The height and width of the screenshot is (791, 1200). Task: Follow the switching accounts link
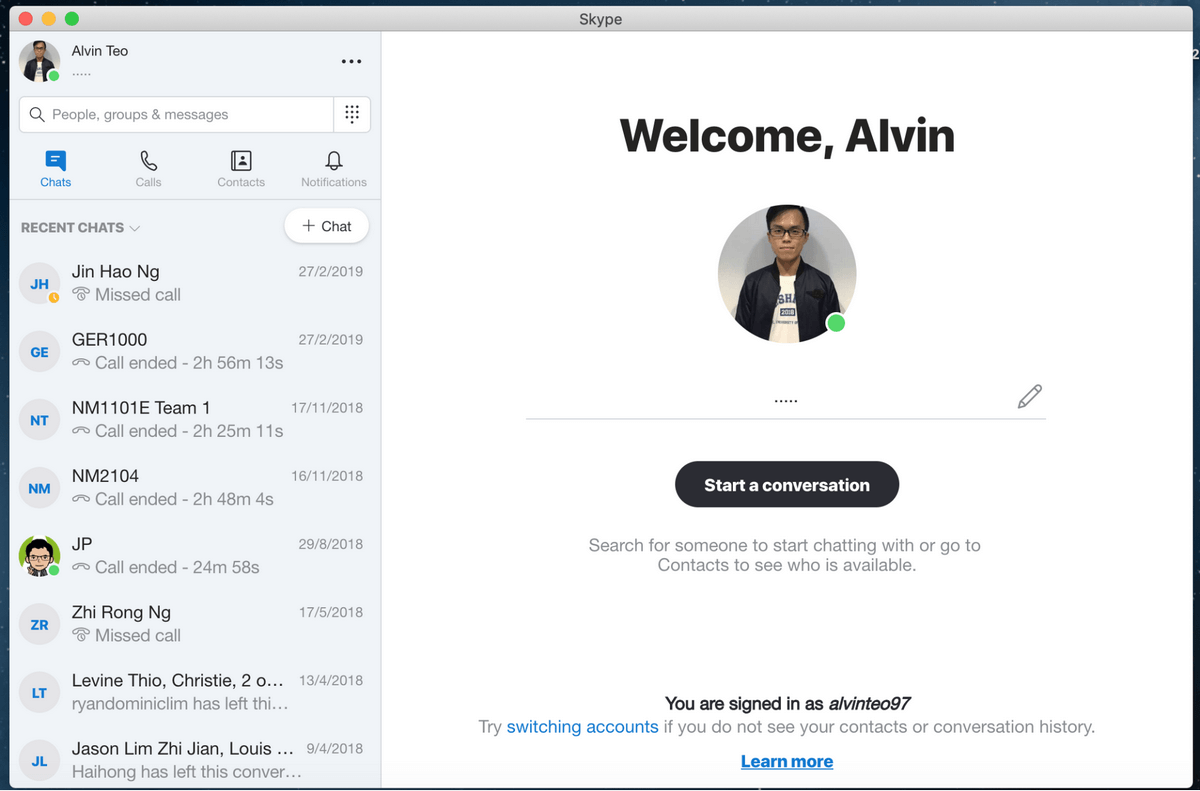coord(582,727)
